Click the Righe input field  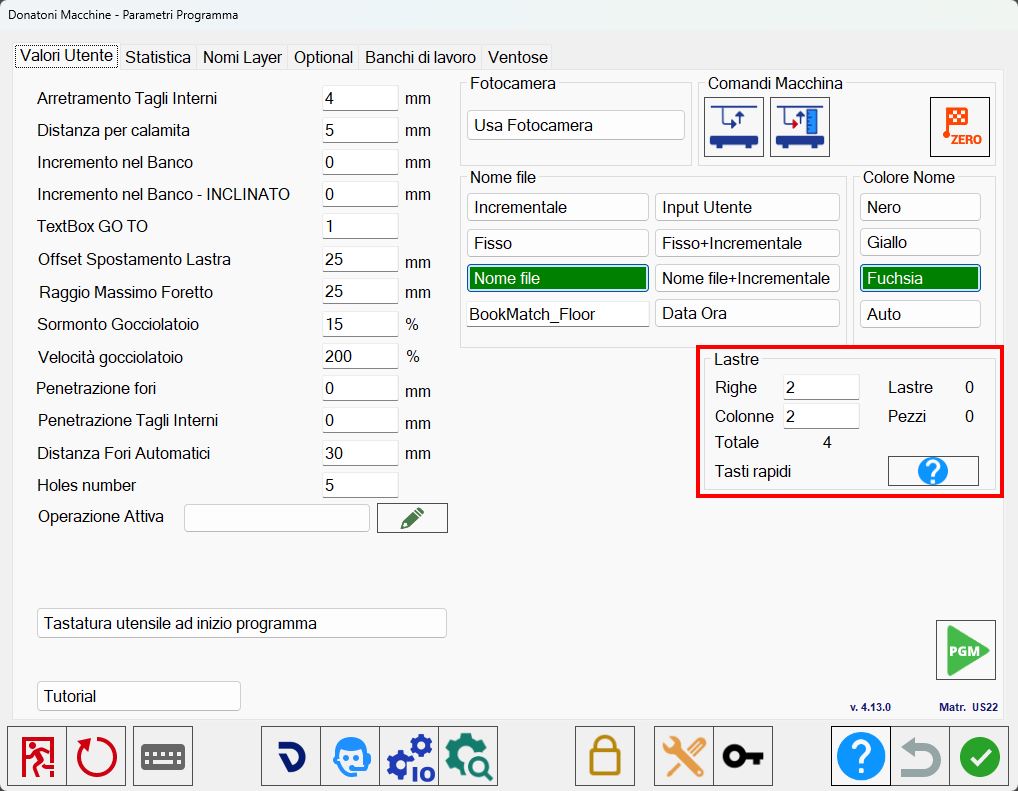point(821,387)
